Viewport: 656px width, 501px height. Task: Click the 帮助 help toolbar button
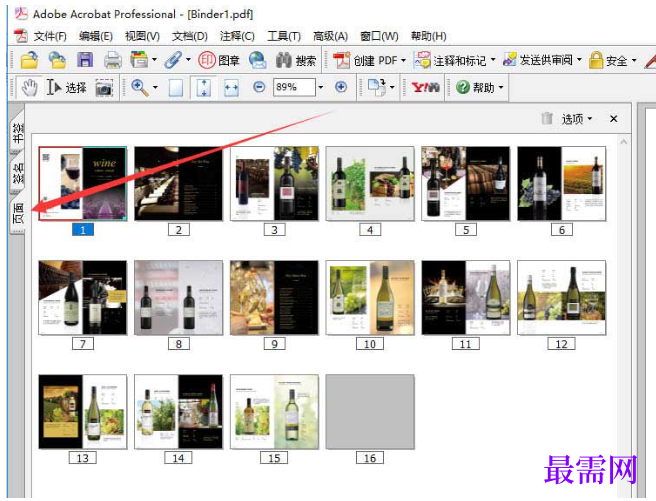(x=479, y=87)
